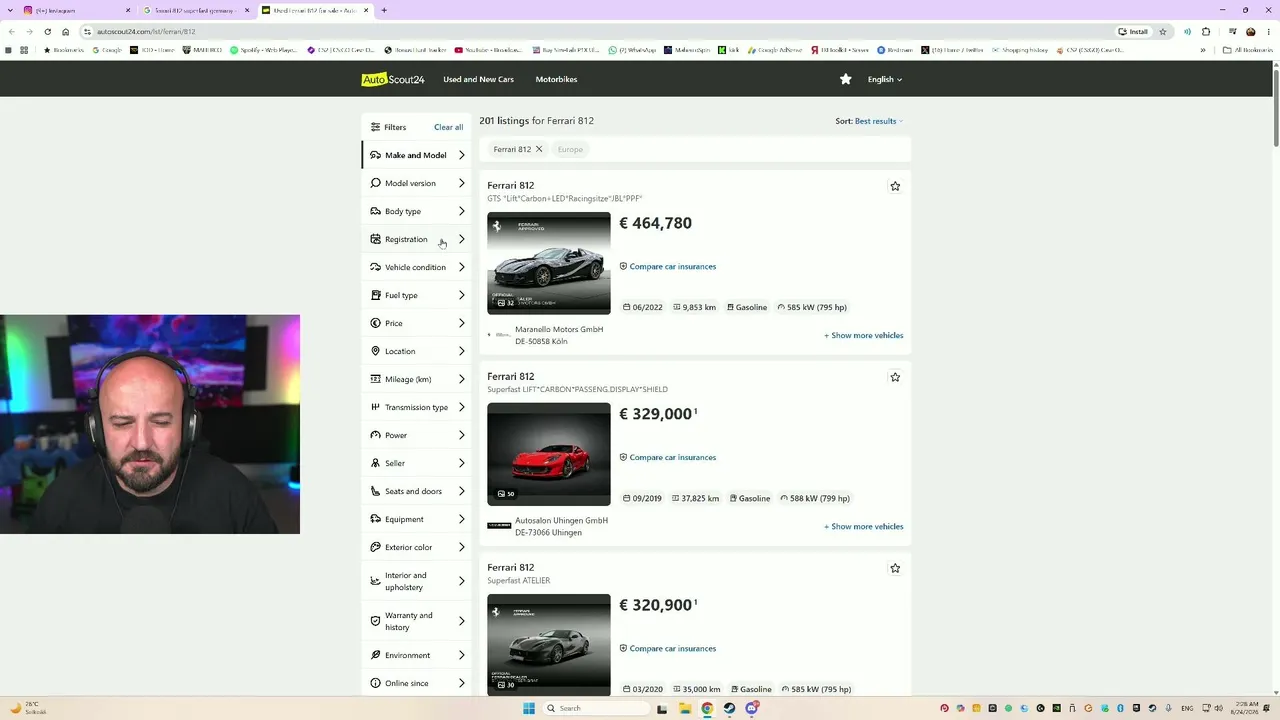Click Compare car insurances for the €464,780 car
Viewport: 1280px width, 720px height.
click(x=667, y=267)
